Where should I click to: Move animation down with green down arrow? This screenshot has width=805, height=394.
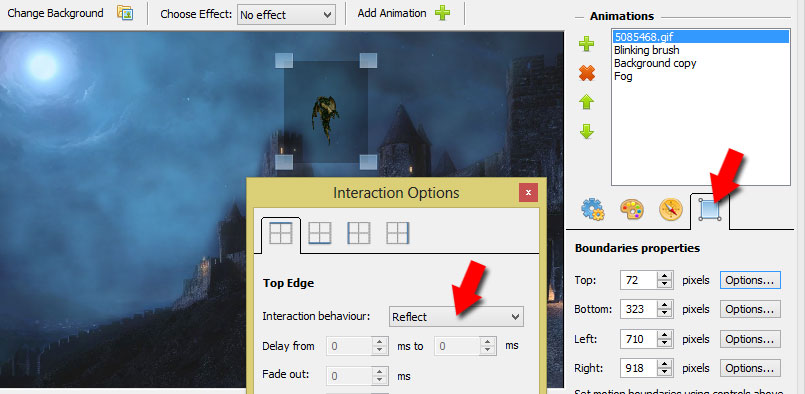587,132
